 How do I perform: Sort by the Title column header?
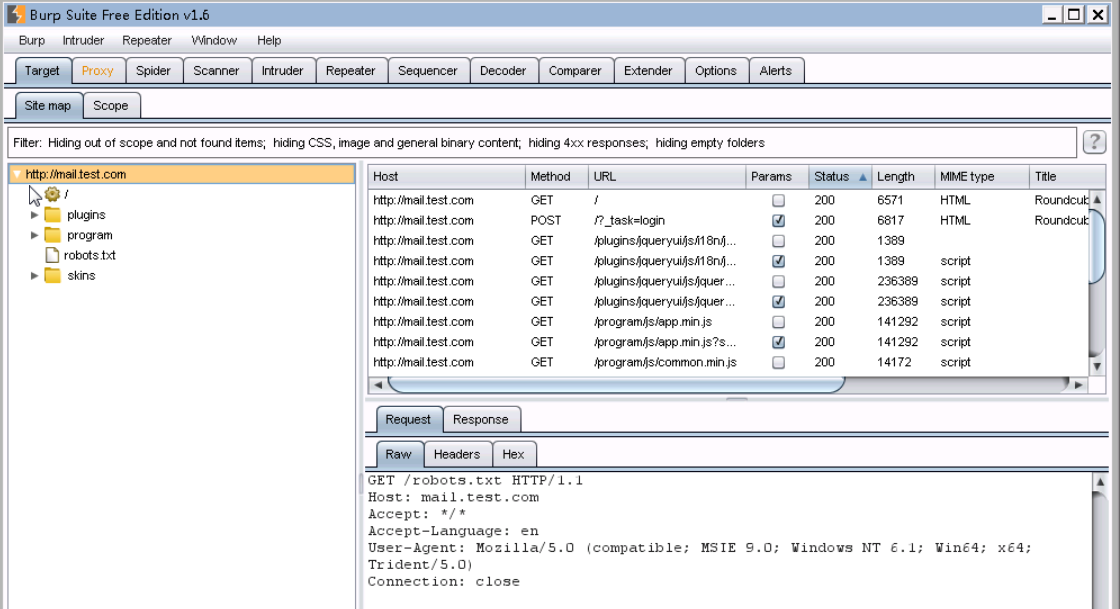[x=1067, y=176]
